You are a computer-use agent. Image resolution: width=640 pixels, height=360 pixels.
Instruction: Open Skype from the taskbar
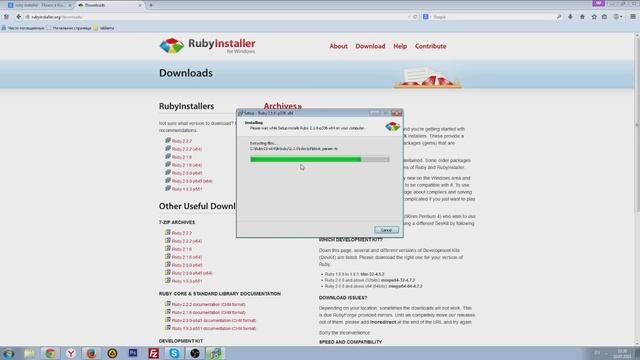click(174, 353)
